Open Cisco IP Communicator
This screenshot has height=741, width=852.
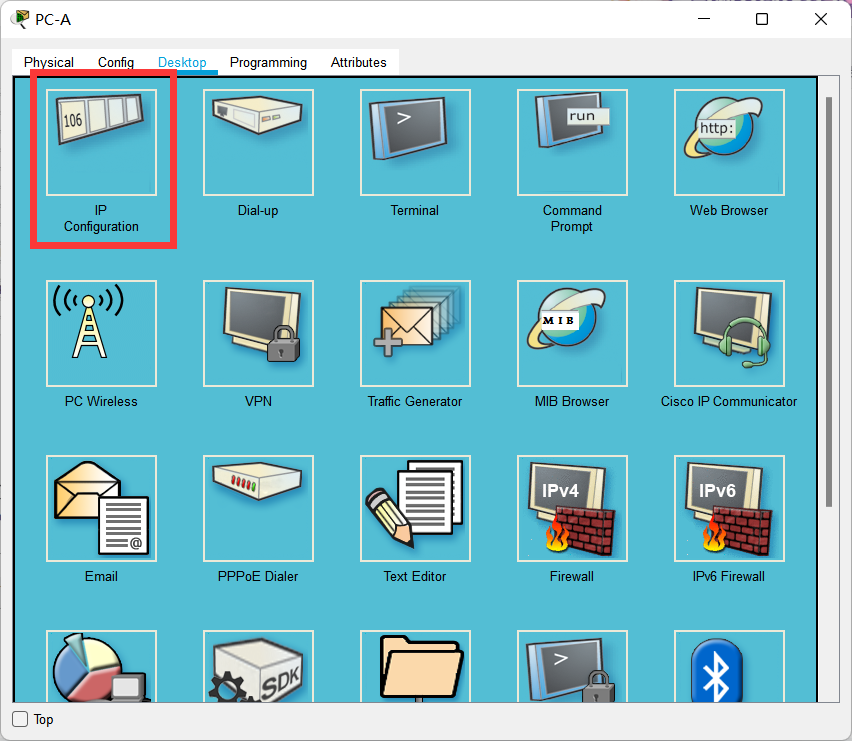pyautogui.click(x=730, y=334)
